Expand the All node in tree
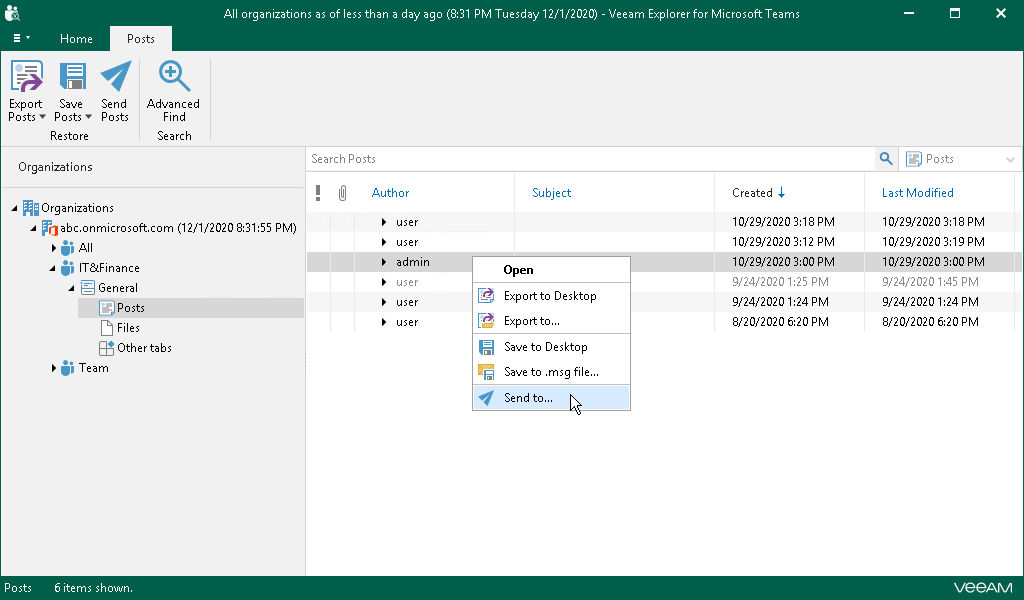 coord(54,248)
